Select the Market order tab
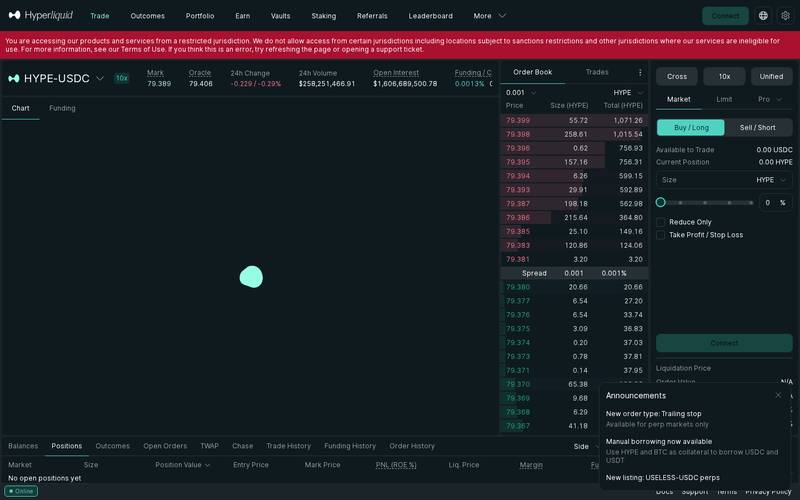The width and height of the screenshot is (800, 500). click(679, 99)
